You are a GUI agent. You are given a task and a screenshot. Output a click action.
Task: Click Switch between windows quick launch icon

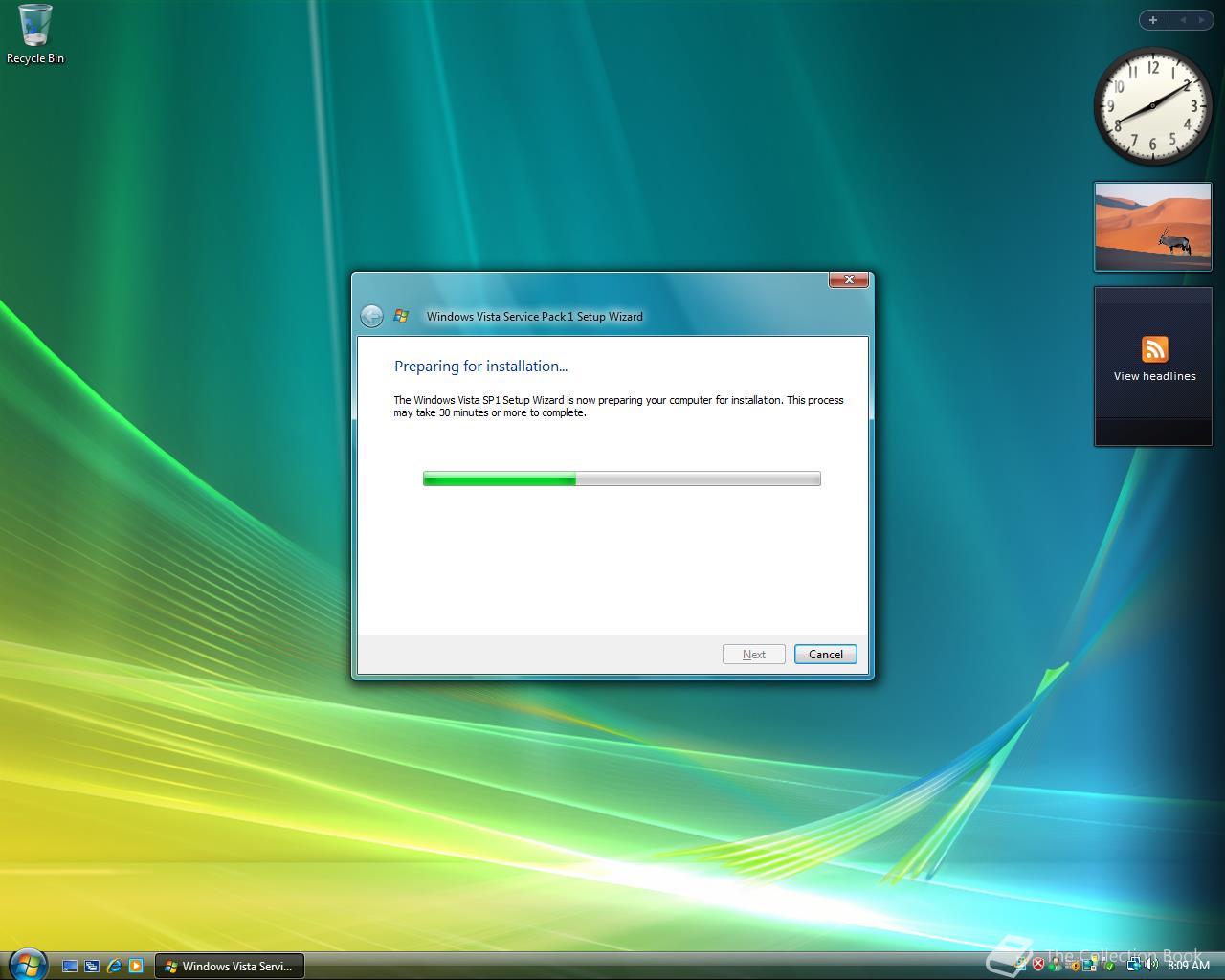92,966
